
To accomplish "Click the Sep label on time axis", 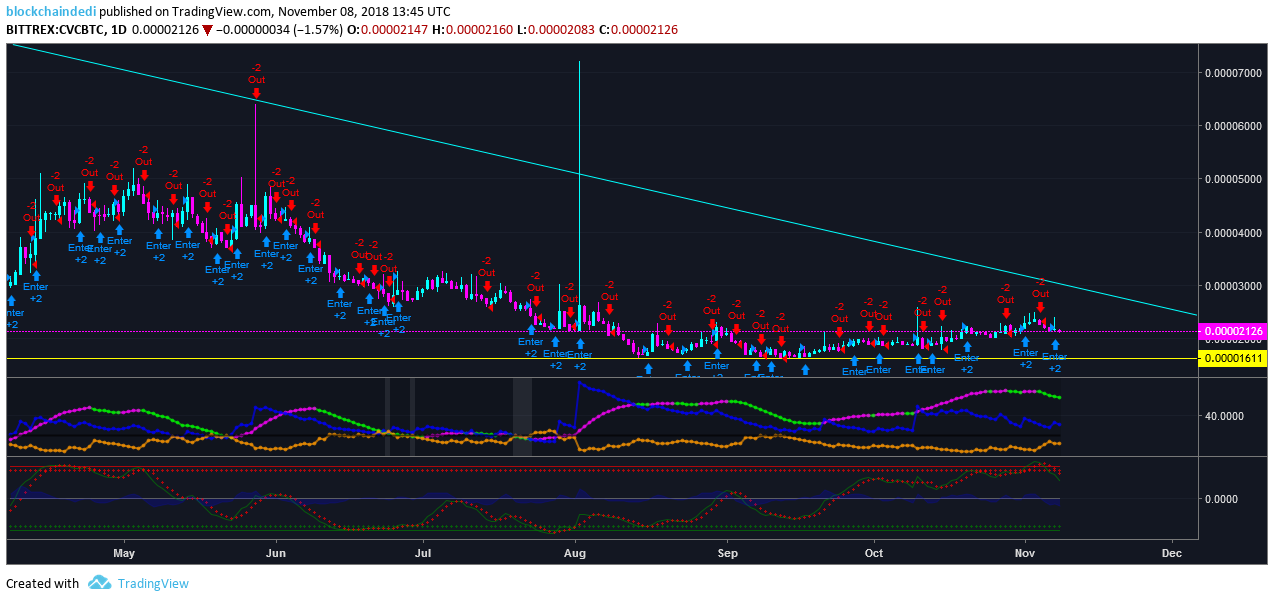I will coord(728,552).
